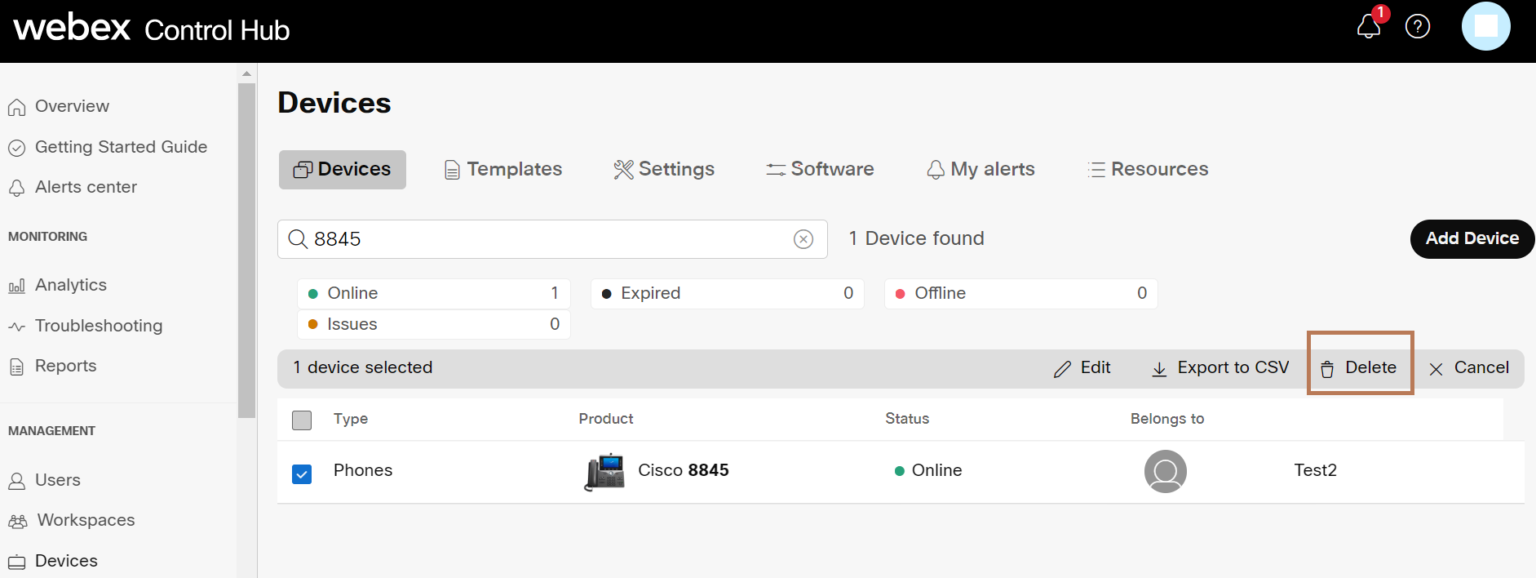Open Troubleshooting in sidebar
This screenshot has height=578, width=1536.
click(x=98, y=325)
